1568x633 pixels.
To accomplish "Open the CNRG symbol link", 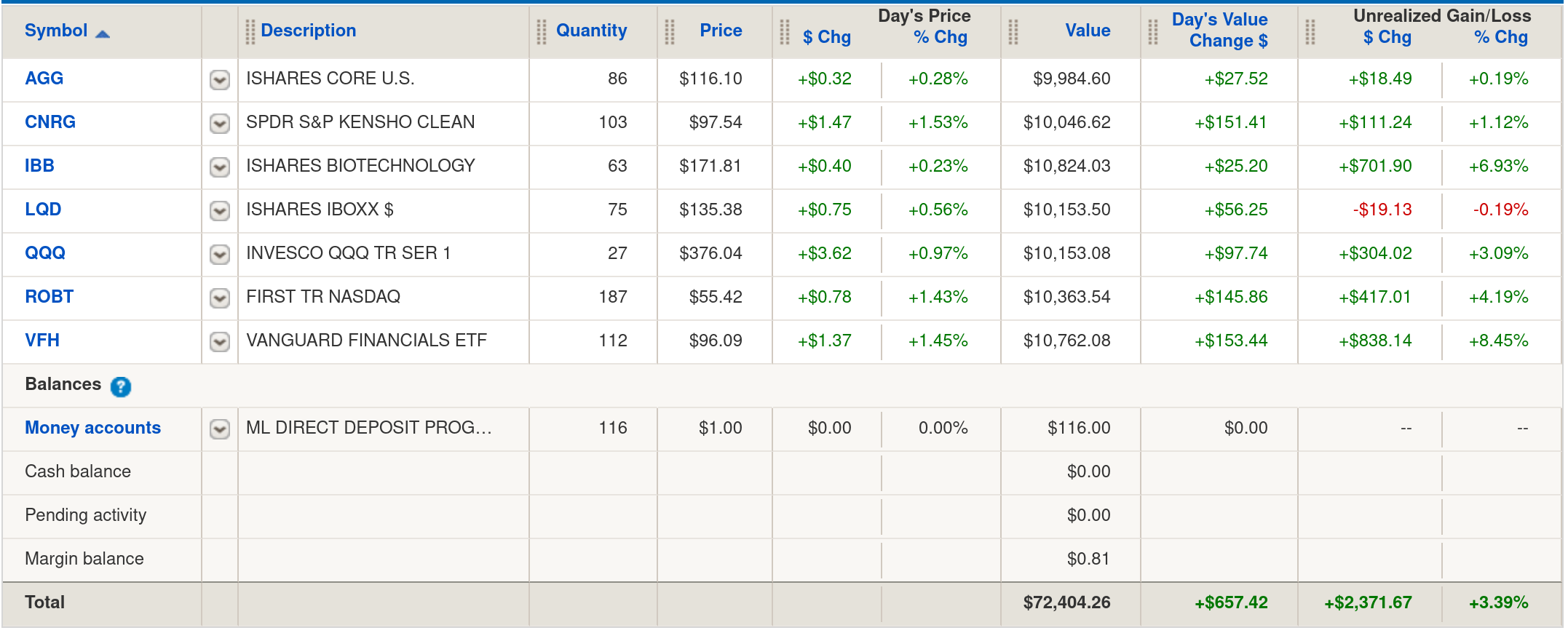I will [50, 122].
